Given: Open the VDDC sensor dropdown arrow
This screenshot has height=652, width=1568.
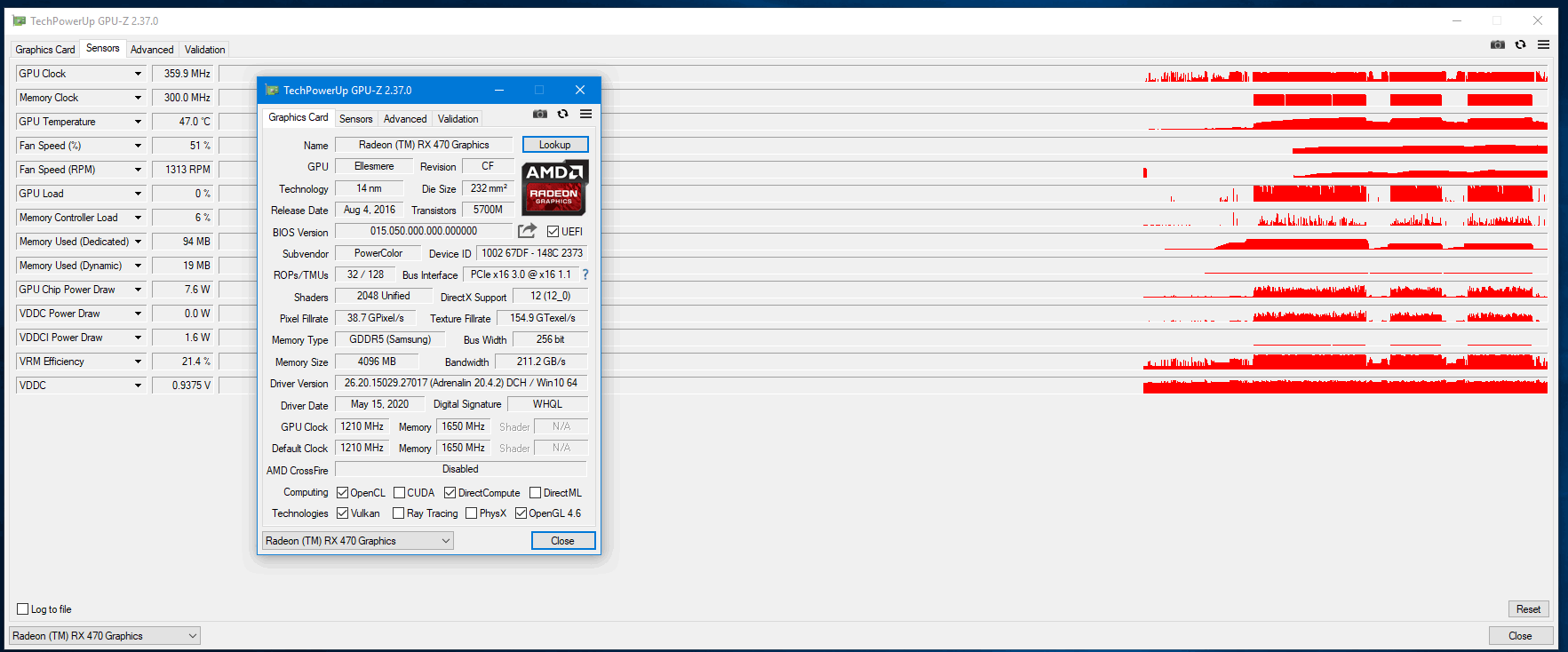Looking at the screenshot, I should [x=138, y=386].
